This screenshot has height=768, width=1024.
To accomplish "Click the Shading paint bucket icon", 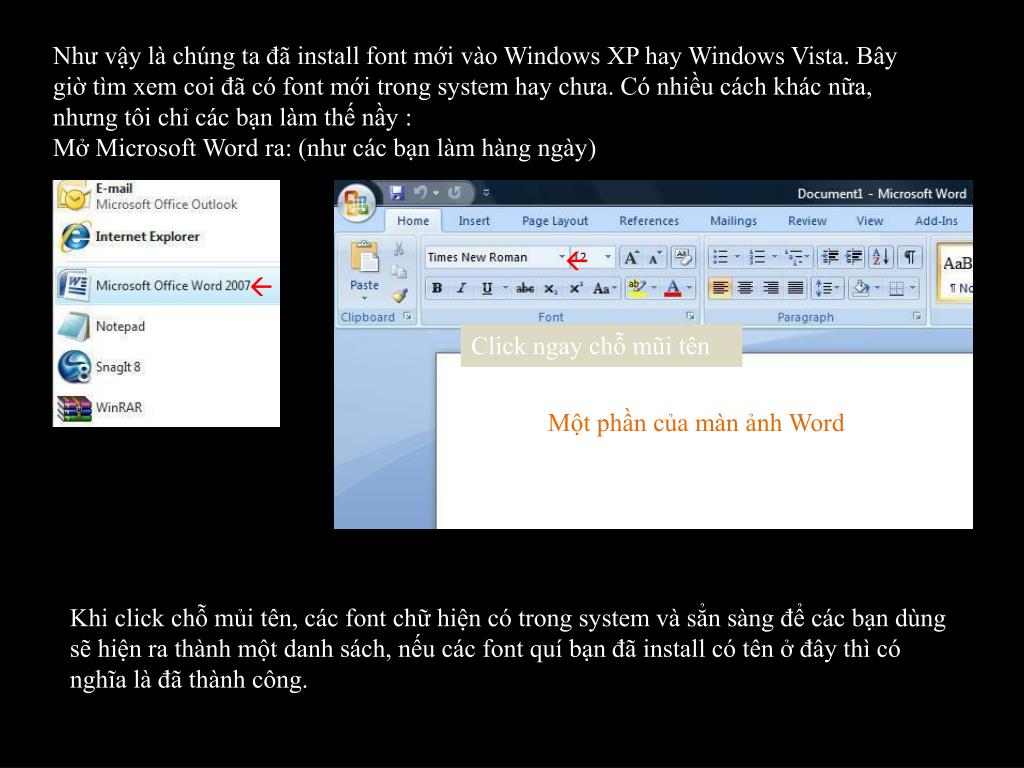I will [x=862, y=288].
